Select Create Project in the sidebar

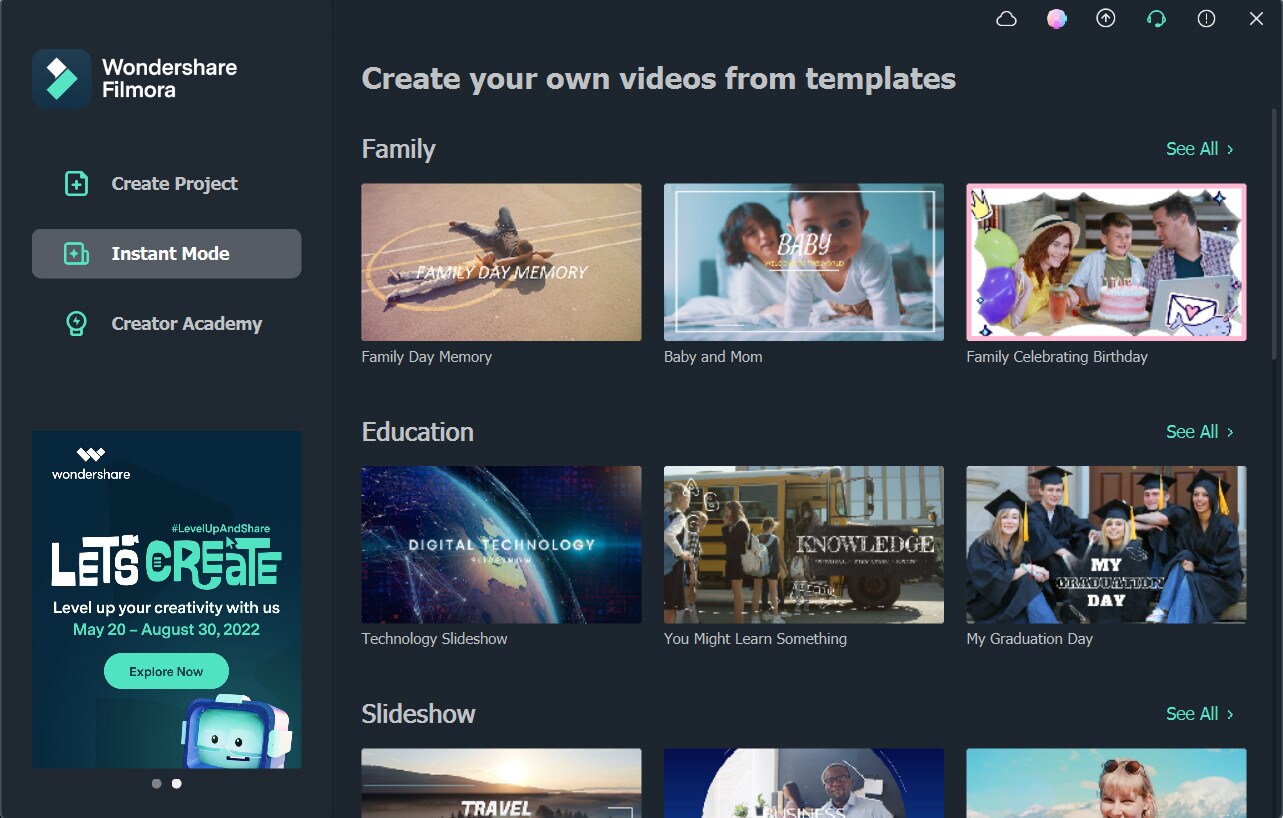[x=166, y=184]
